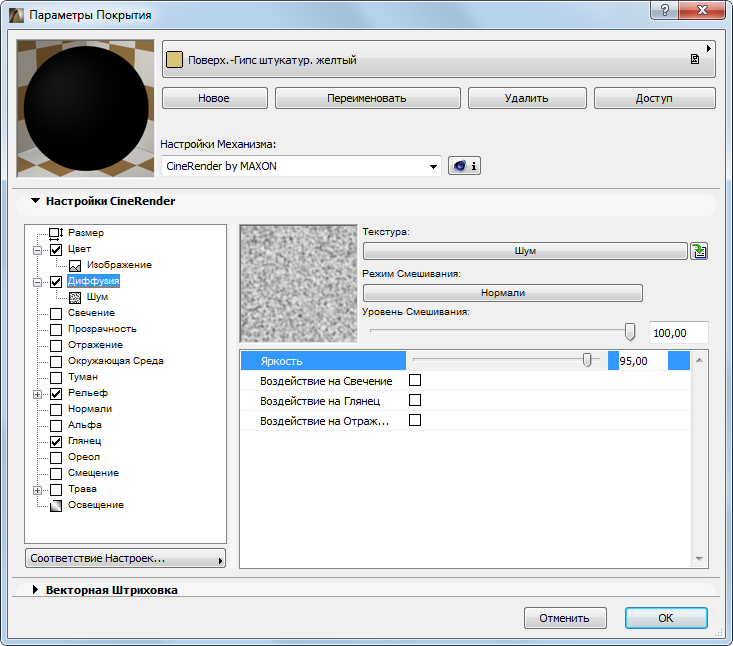Select the Изображение image icon under Цвет

click(x=75, y=266)
